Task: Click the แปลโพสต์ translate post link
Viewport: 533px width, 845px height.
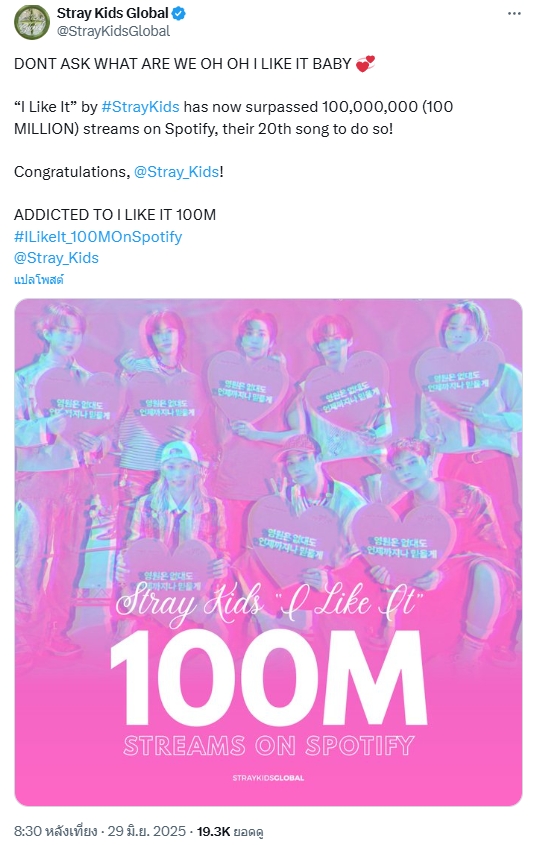Action: pos(39,280)
